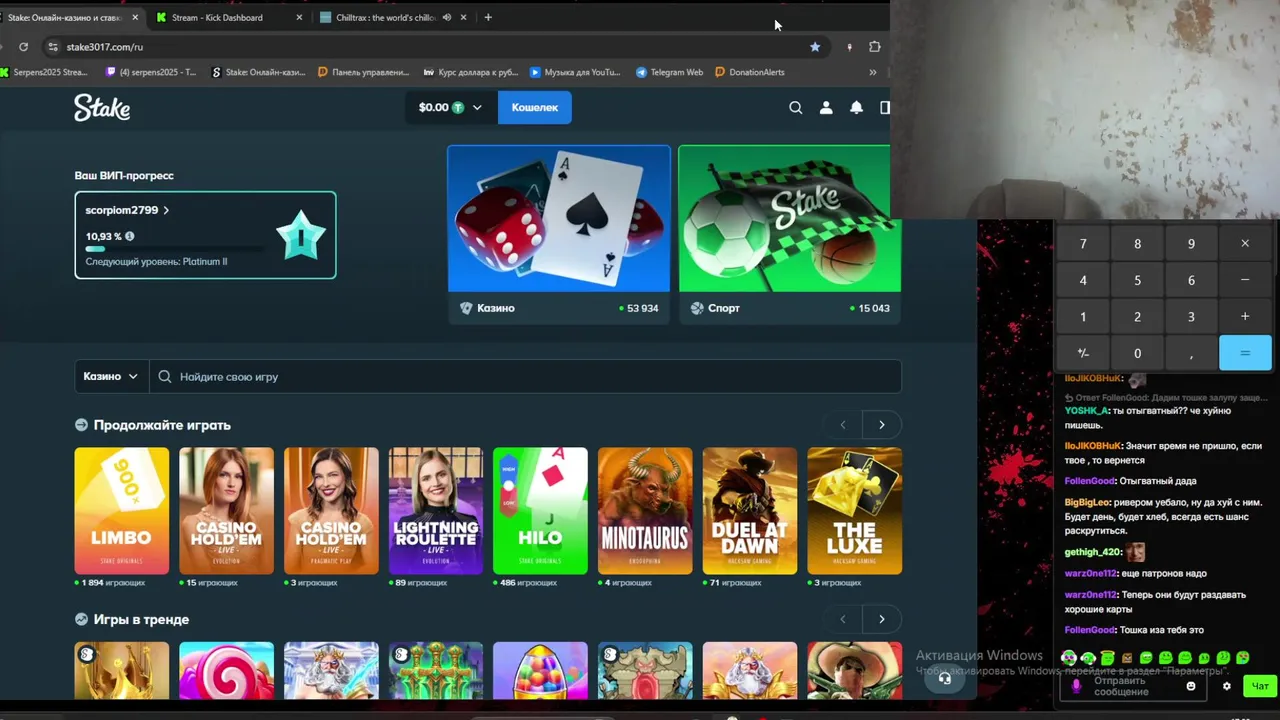1280x720 pixels.
Task: Click the calculator multiply key
Action: point(1245,244)
